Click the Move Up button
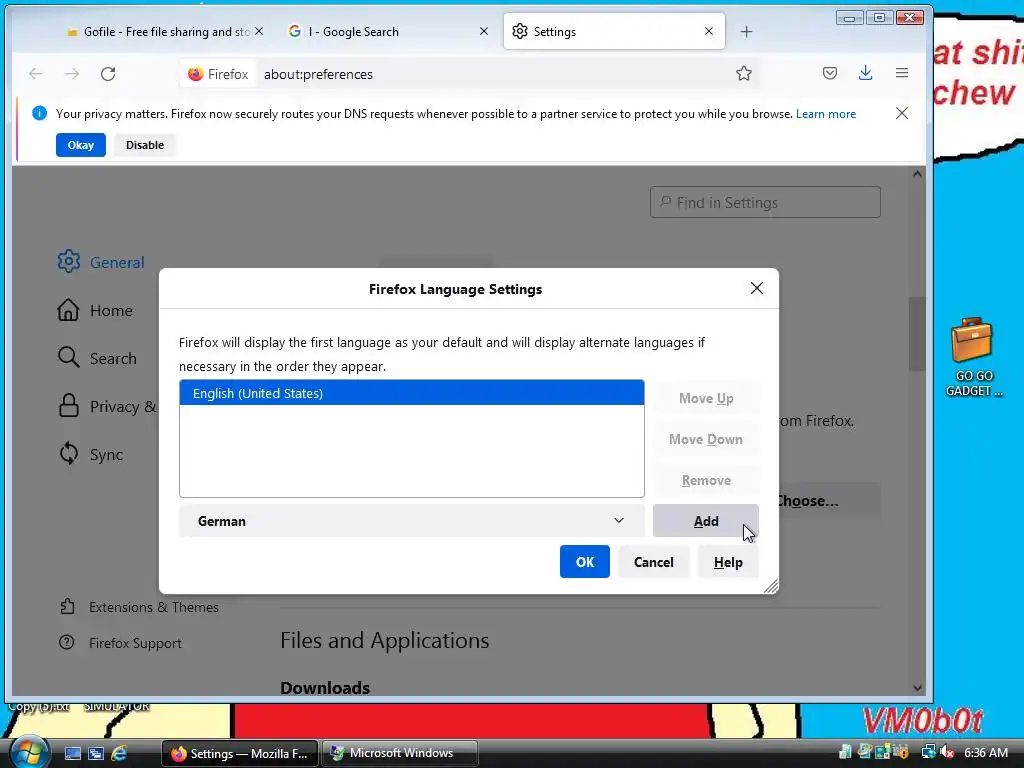Screen dimensions: 1024x768 point(705,398)
